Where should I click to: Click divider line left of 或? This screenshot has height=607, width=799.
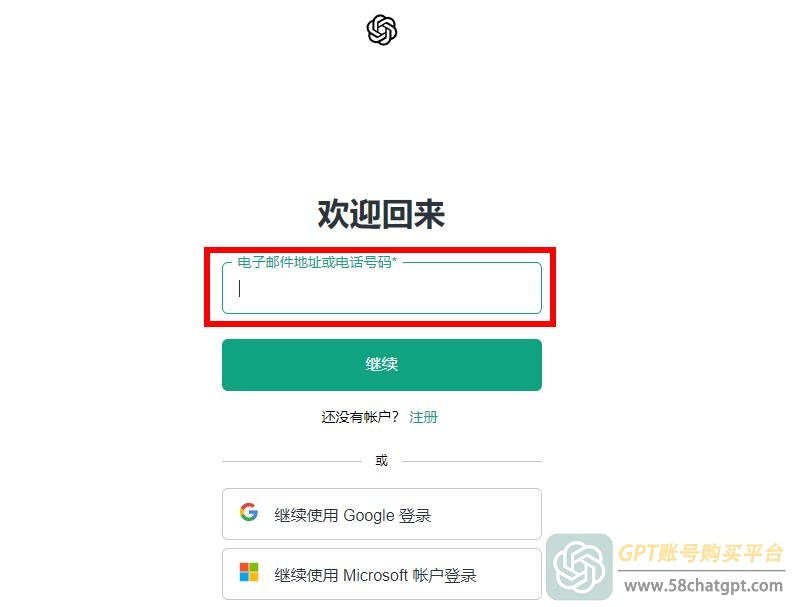click(291, 461)
